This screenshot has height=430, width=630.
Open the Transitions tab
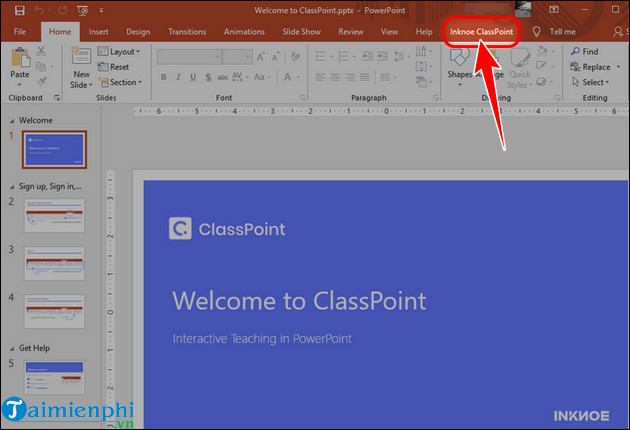[x=187, y=32]
